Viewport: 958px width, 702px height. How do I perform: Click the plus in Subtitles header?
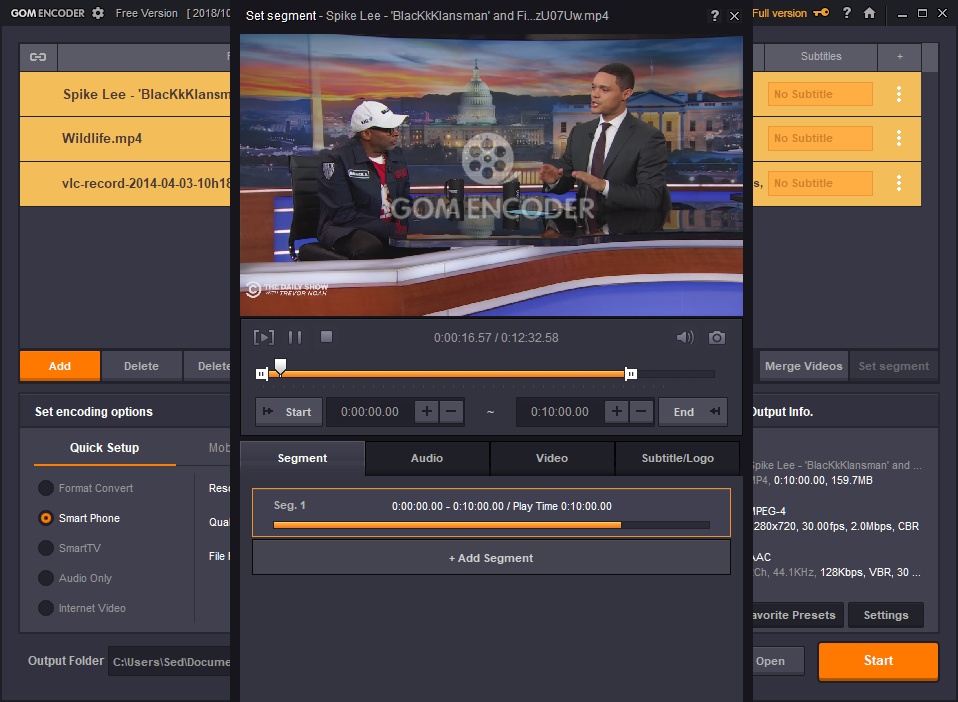[899, 57]
